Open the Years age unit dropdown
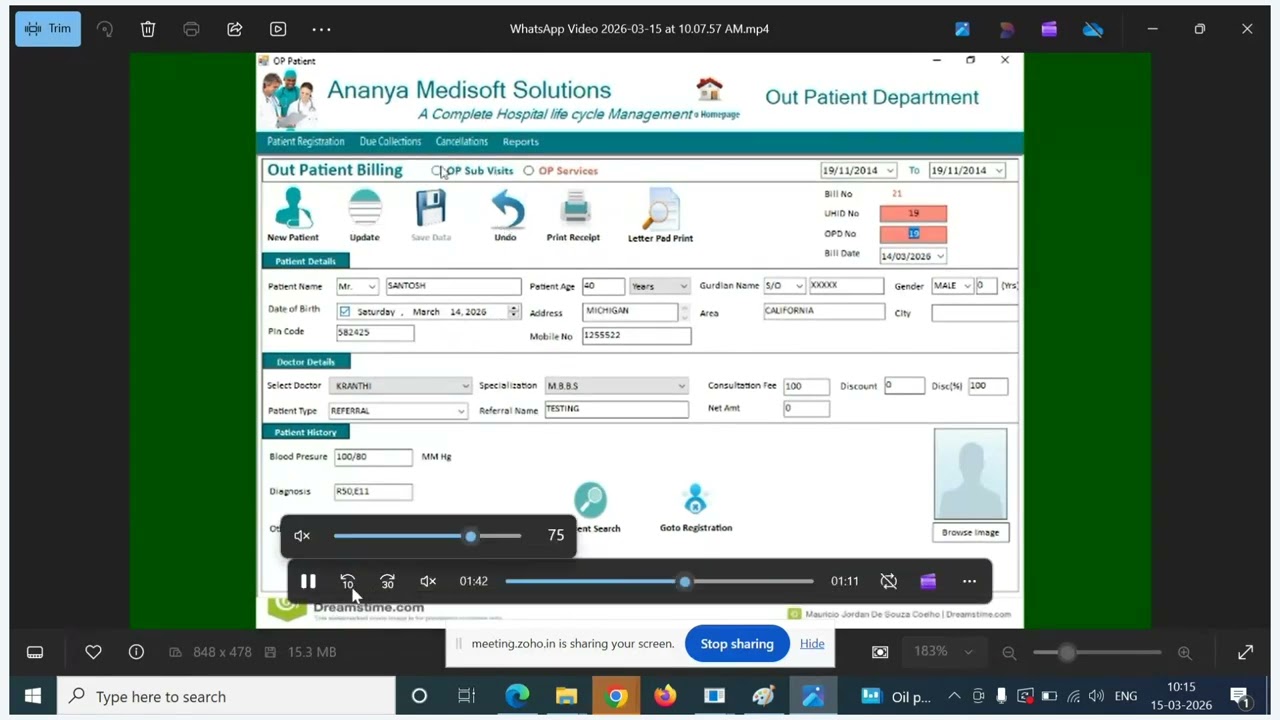This screenshot has width=1280, height=720. point(684,286)
